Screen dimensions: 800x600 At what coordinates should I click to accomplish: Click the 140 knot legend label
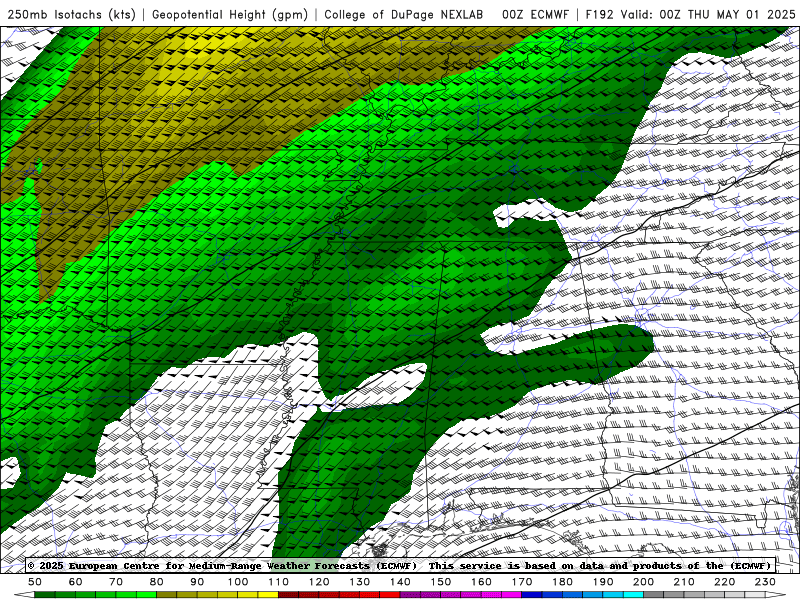400,582
